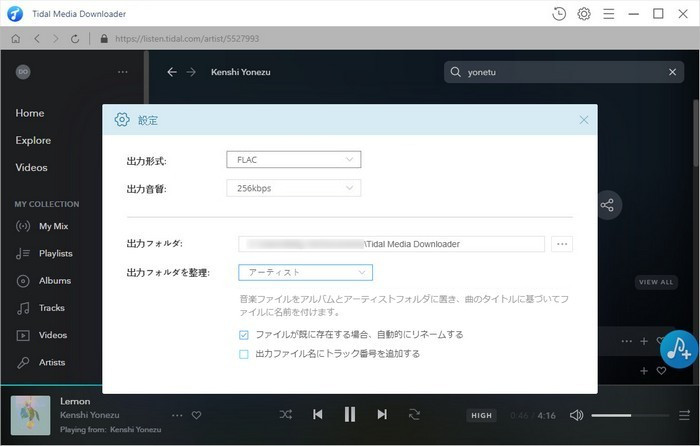Click the page vertical scrollbar
Screen dimensions: 700x446
click(x=696, y=134)
